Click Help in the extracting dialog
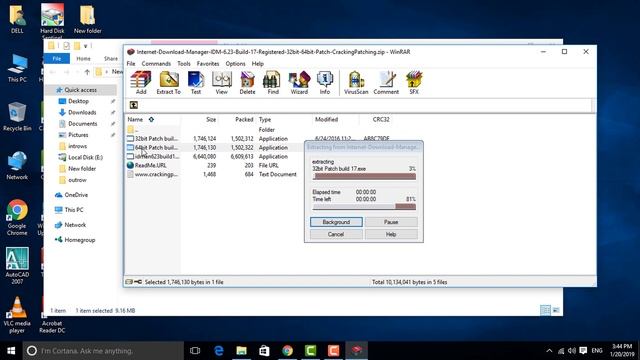Screen dimensions: 640x360 [391, 234]
